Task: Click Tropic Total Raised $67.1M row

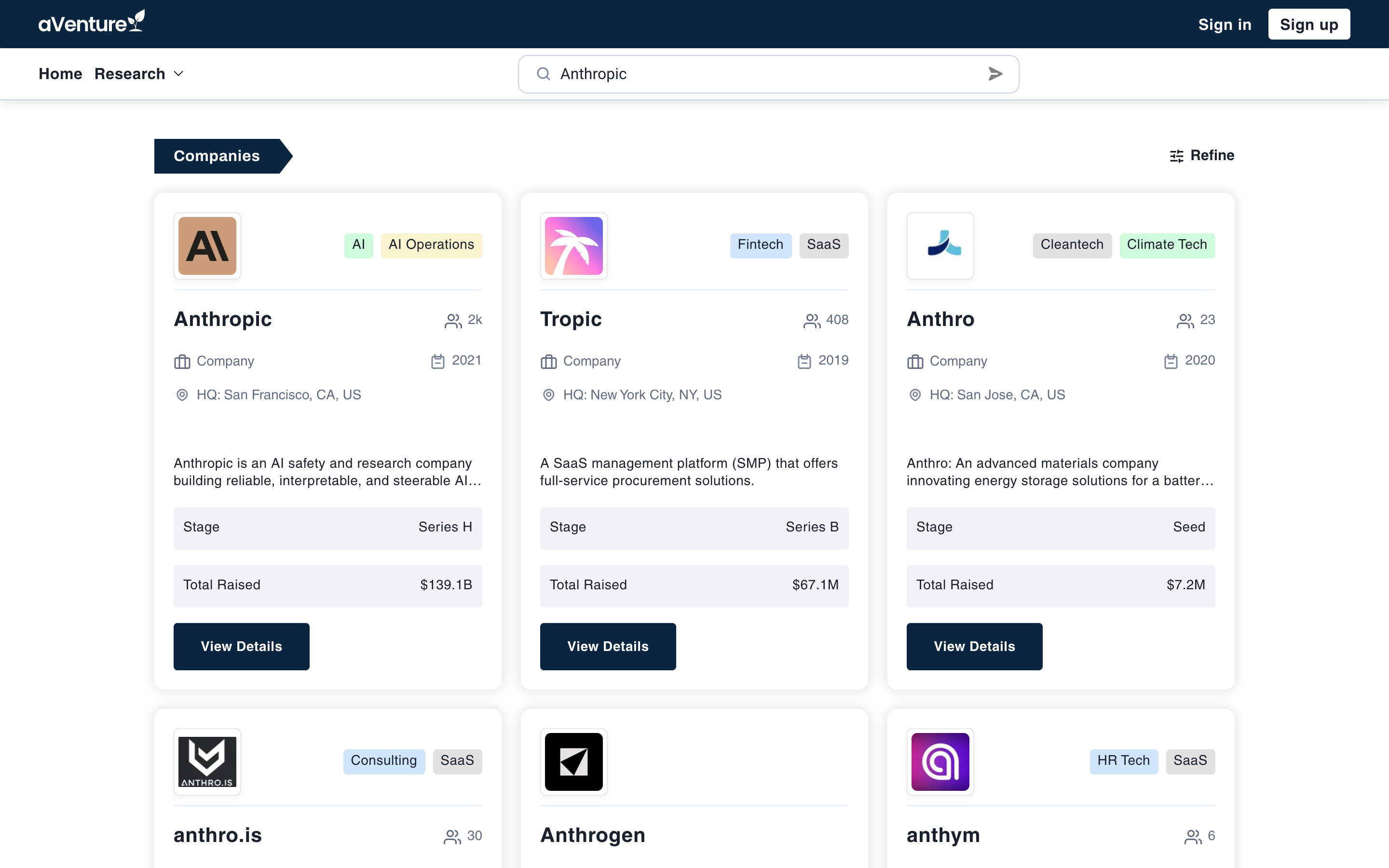Action: (694, 586)
